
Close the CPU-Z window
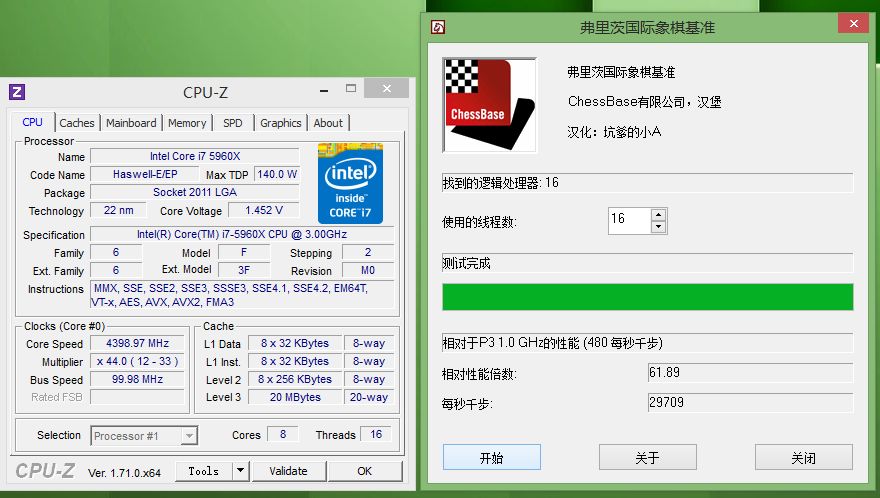tap(387, 88)
